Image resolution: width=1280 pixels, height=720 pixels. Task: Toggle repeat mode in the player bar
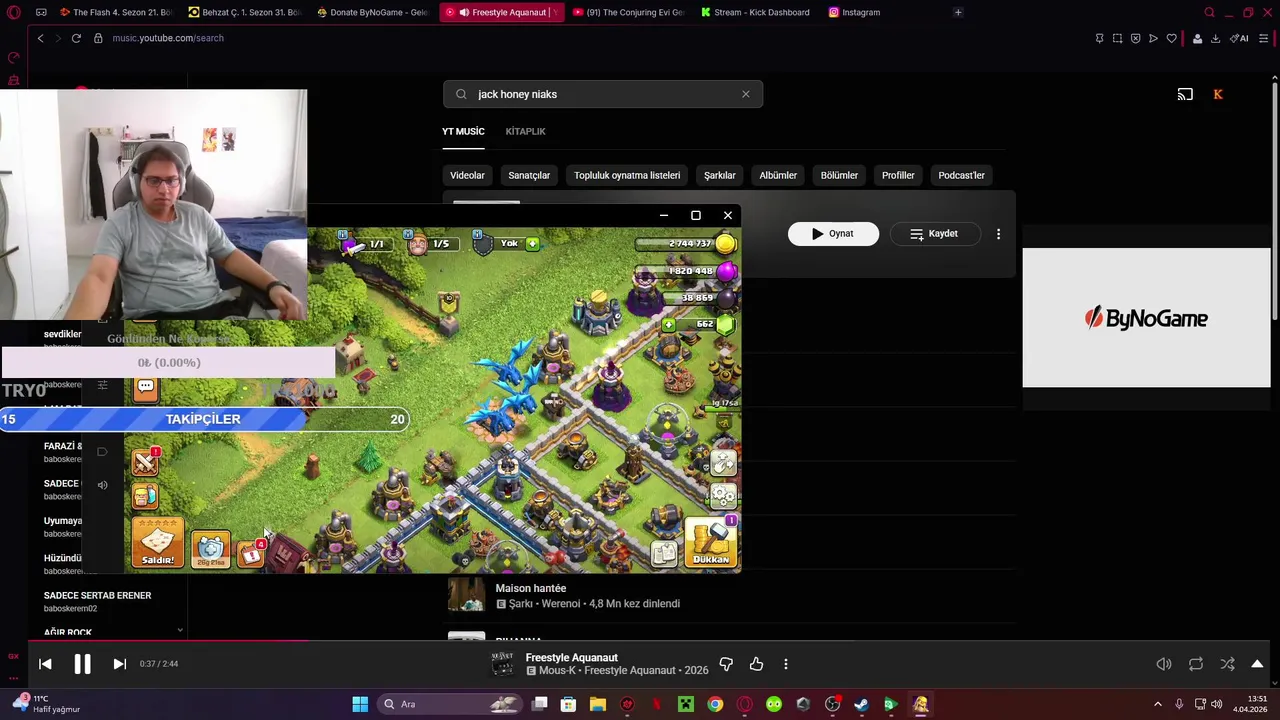click(1196, 664)
